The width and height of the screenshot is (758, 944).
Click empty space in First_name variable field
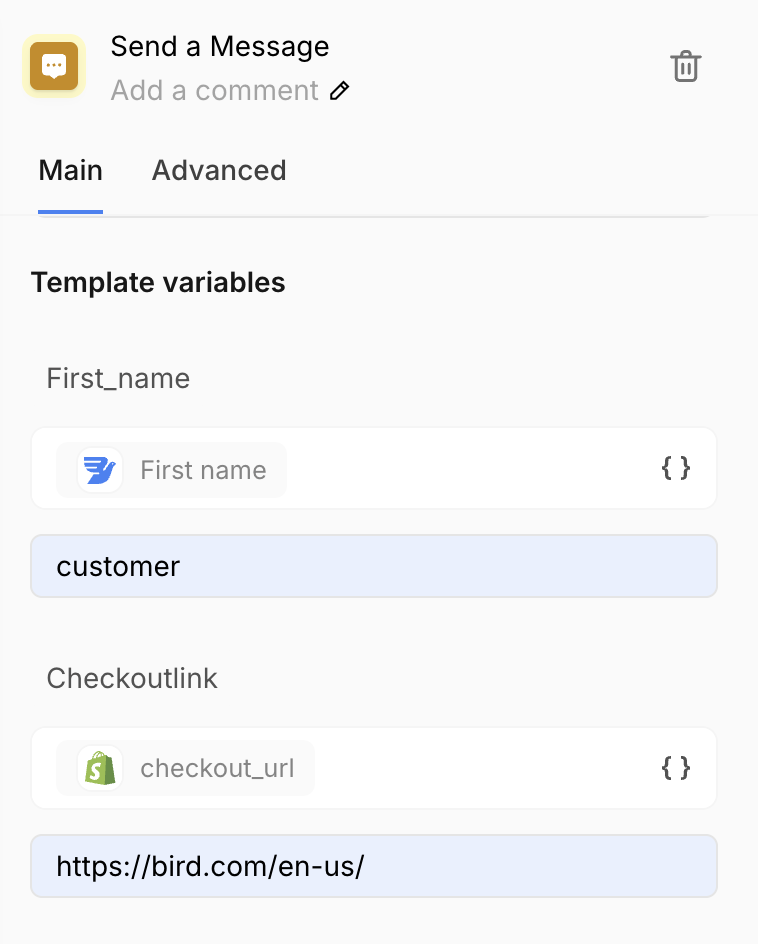(x=470, y=468)
